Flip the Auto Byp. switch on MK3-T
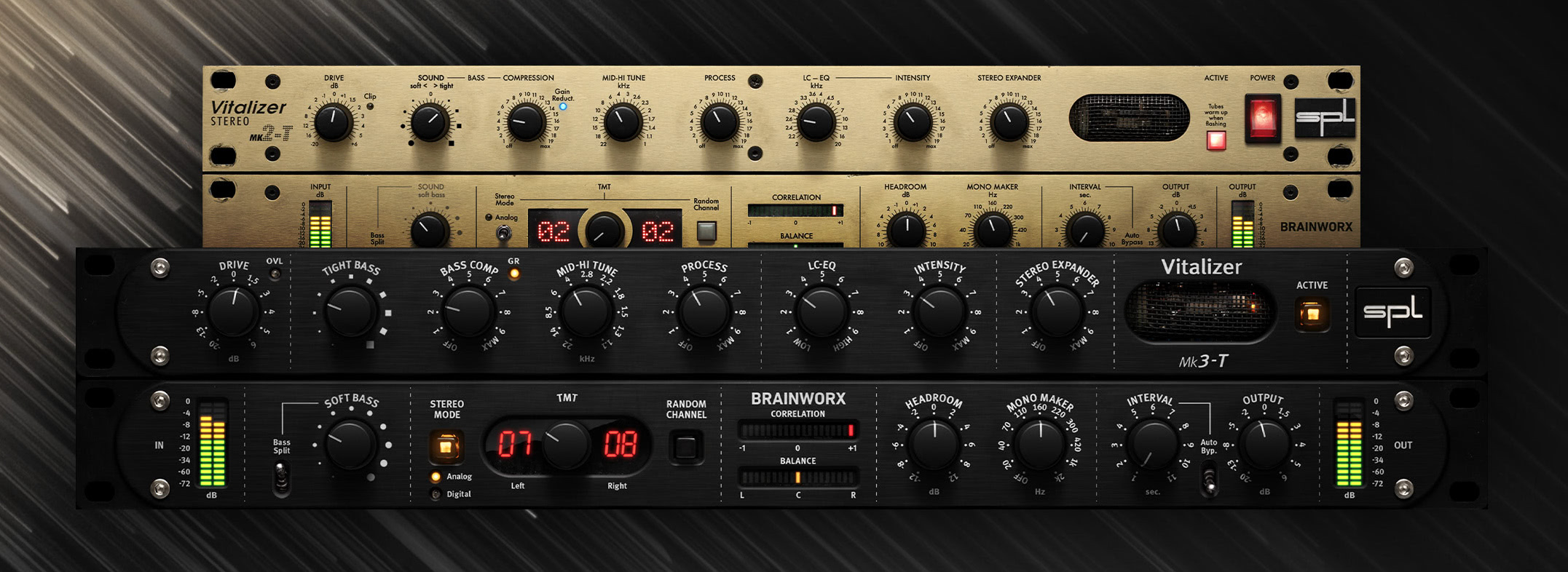Image resolution: width=1568 pixels, height=572 pixels. (1209, 480)
